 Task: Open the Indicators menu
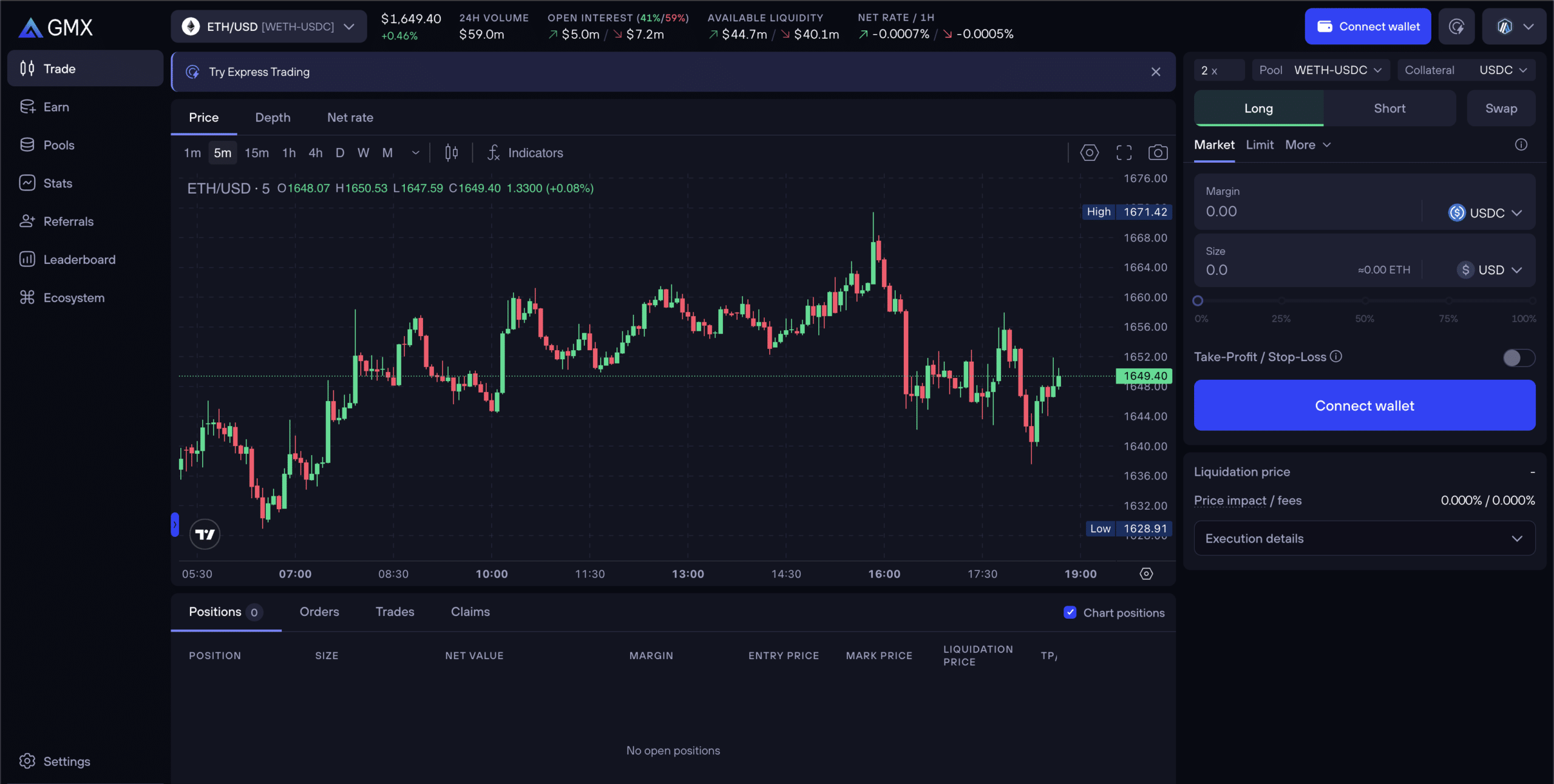pyautogui.click(x=525, y=153)
